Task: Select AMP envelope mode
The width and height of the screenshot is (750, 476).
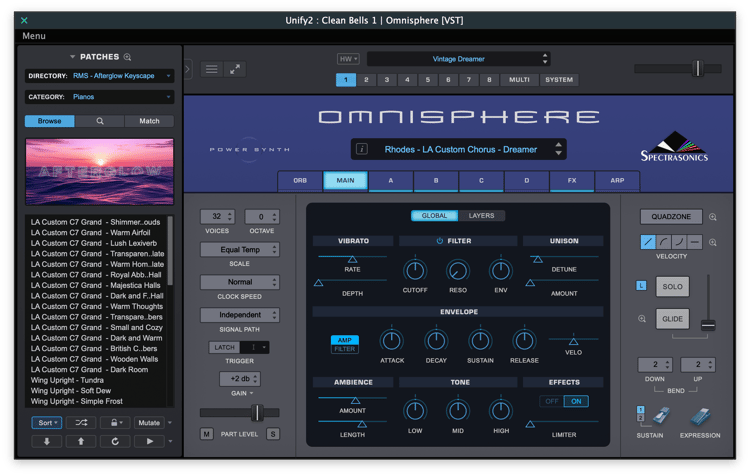Action: [344, 340]
